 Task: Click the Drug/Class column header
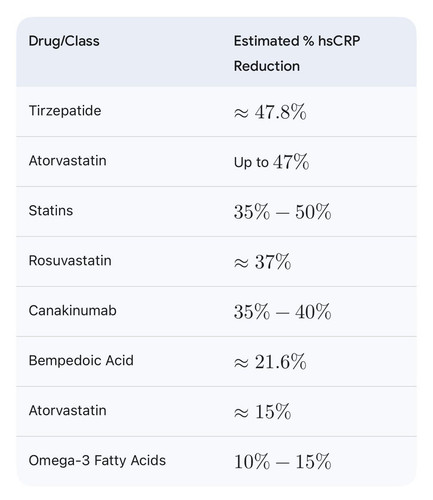64,41
